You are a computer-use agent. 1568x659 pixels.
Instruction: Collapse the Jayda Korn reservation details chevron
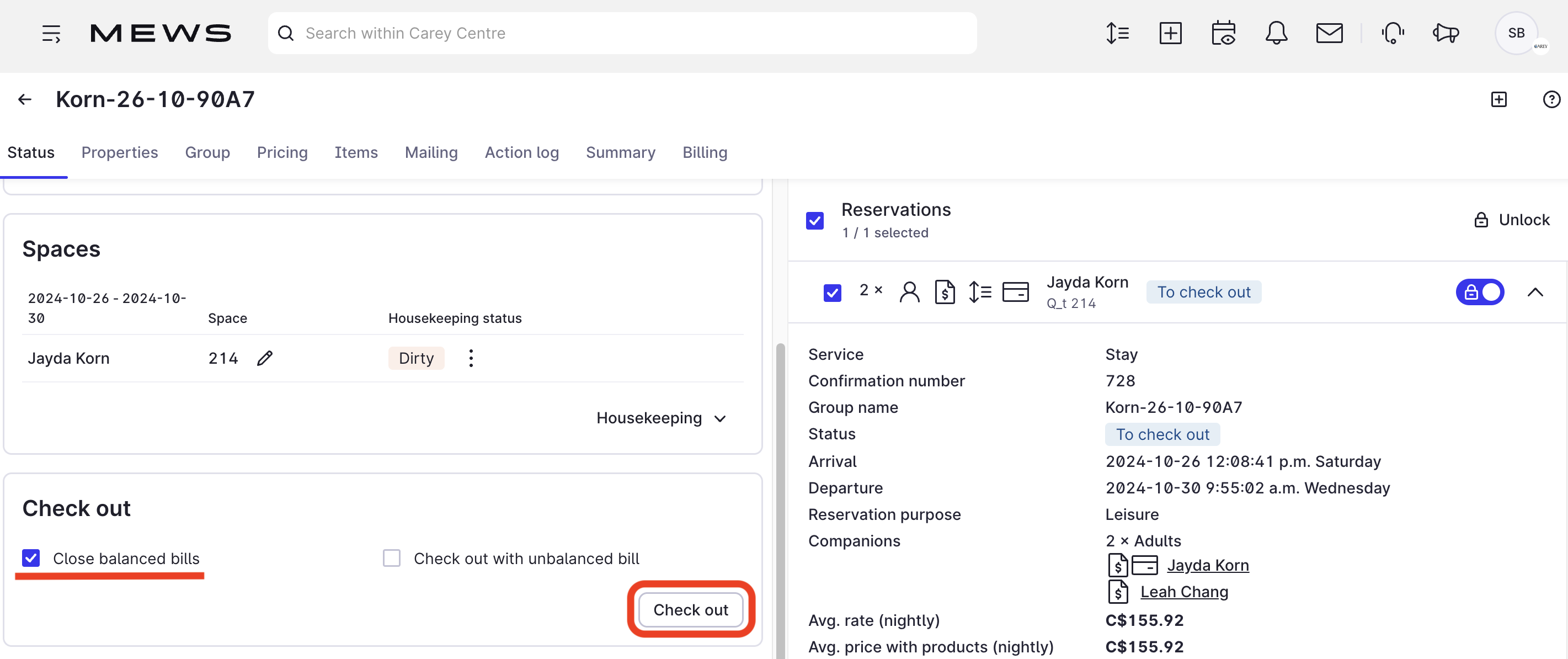(x=1535, y=293)
